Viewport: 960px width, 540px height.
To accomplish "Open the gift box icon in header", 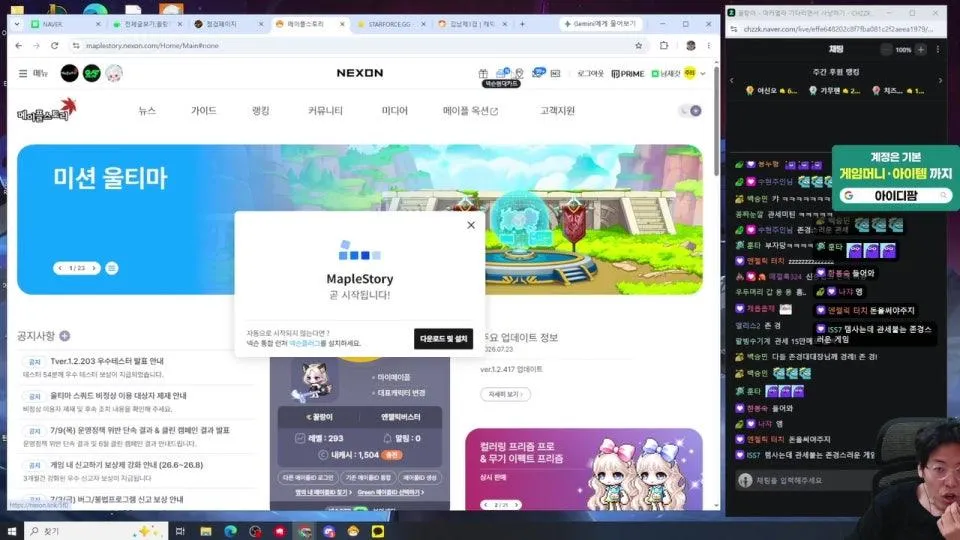I will [483, 73].
